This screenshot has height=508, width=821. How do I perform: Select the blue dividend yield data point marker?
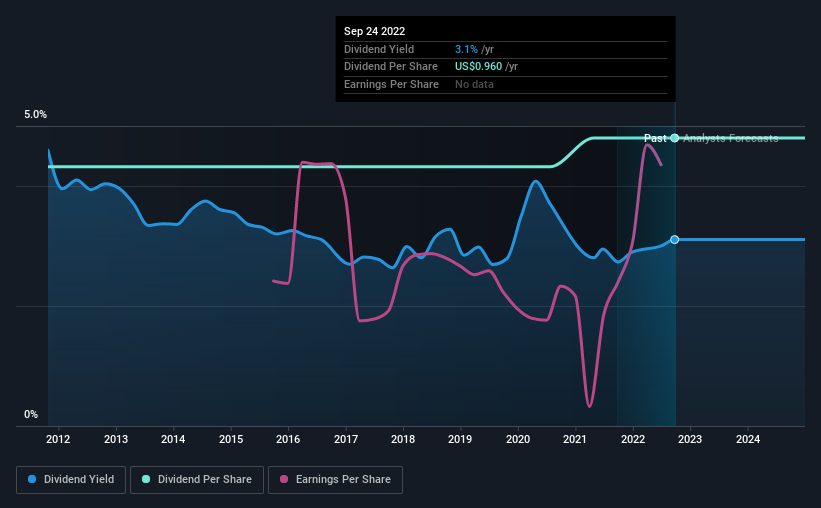(675, 239)
